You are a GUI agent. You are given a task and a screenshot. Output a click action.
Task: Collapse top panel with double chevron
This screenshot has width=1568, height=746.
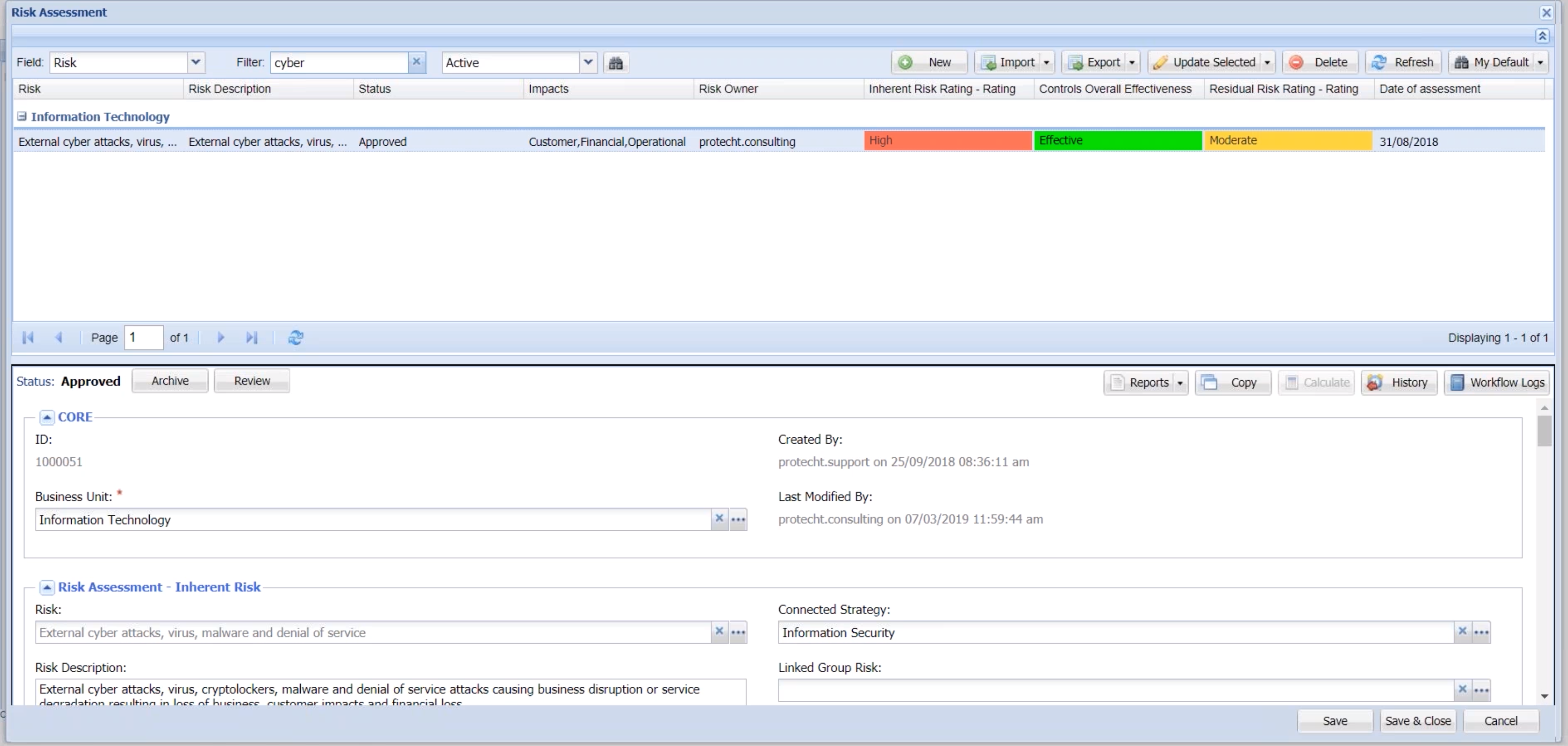point(1542,36)
